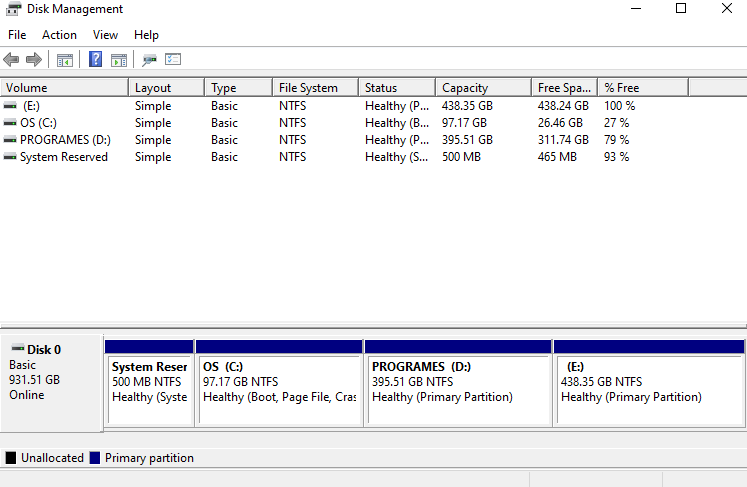Viewport: 747px width, 487px height.
Task: Sort by the Status column header
Action: coord(397,88)
